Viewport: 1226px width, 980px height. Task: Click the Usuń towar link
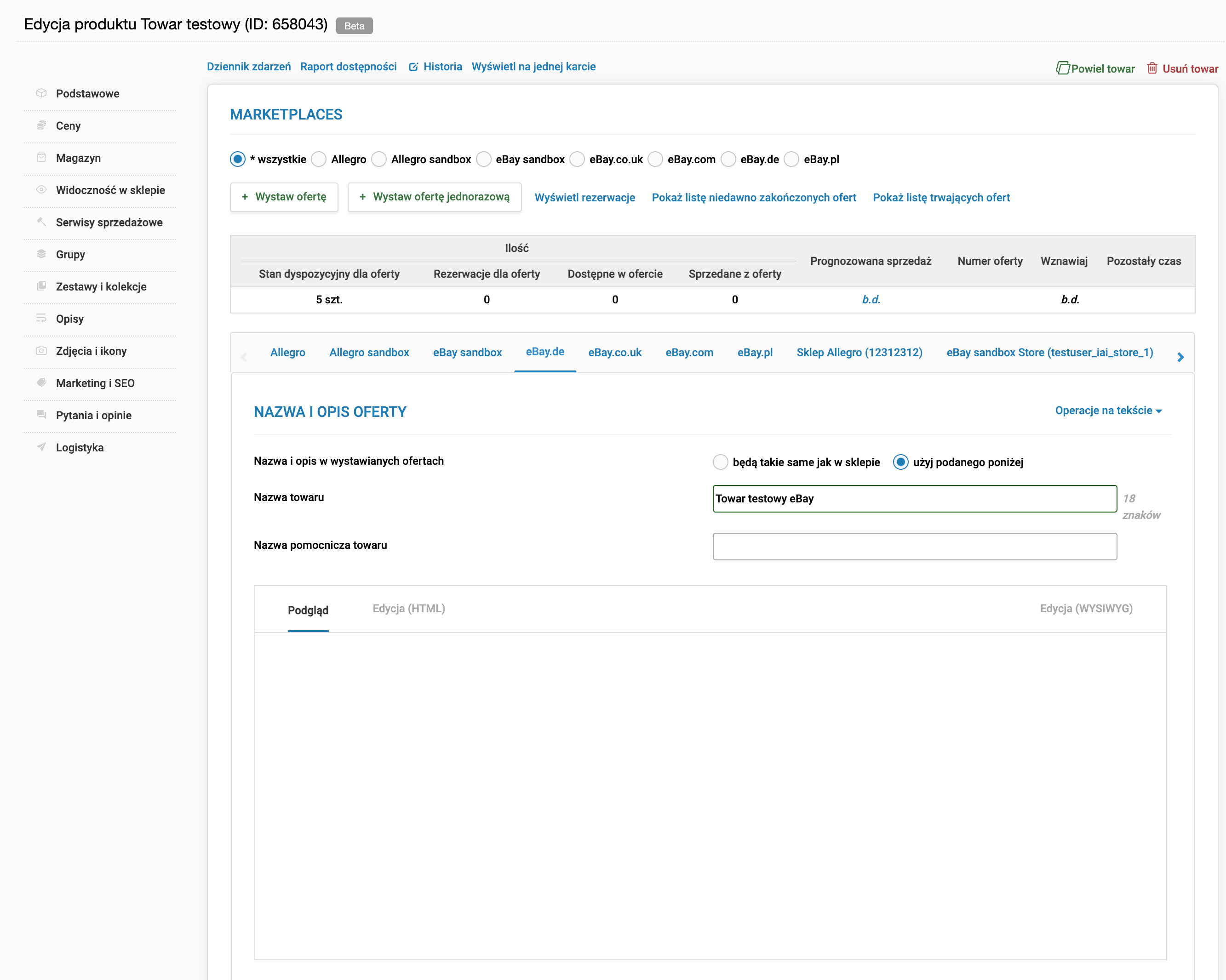[x=1182, y=68]
